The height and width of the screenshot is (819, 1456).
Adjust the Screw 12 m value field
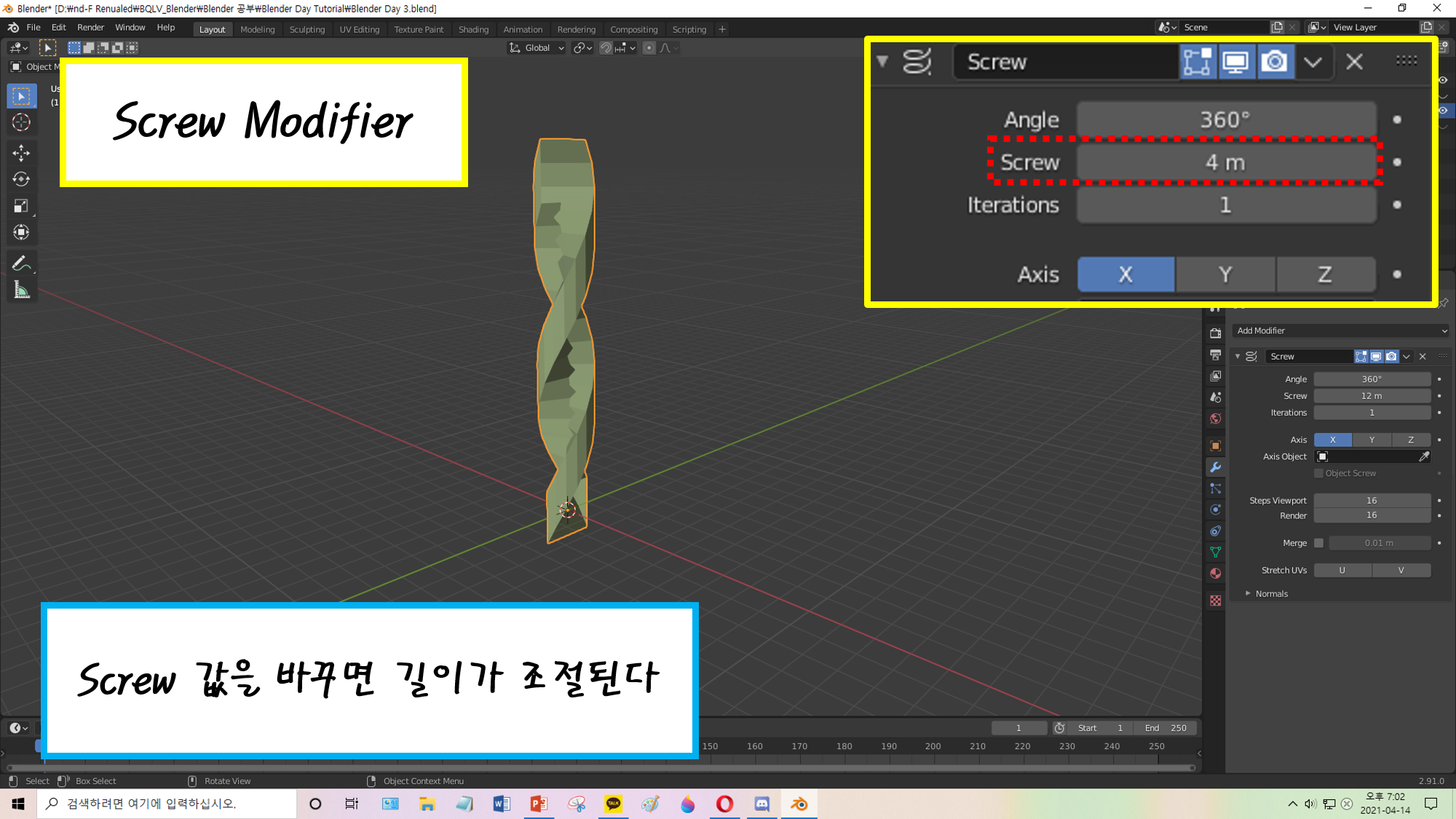pyautogui.click(x=1372, y=396)
